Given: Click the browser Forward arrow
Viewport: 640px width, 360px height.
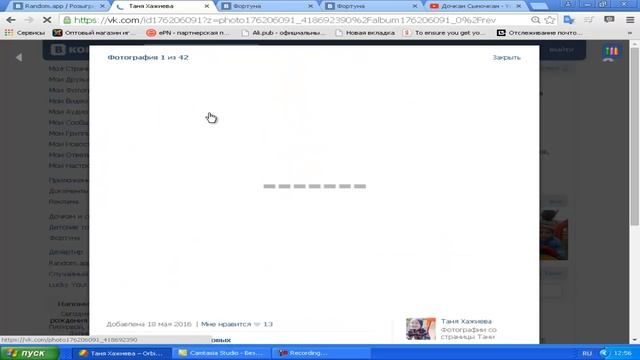Looking at the screenshot, I should coord(29,20).
